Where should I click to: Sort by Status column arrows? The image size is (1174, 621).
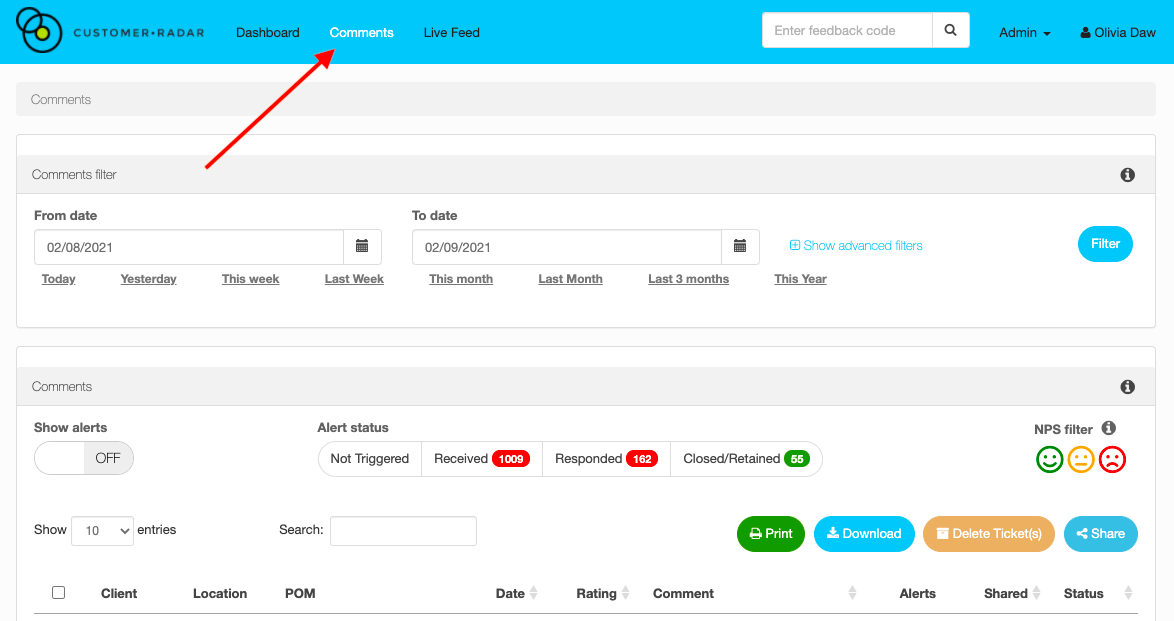[1128, 593]
